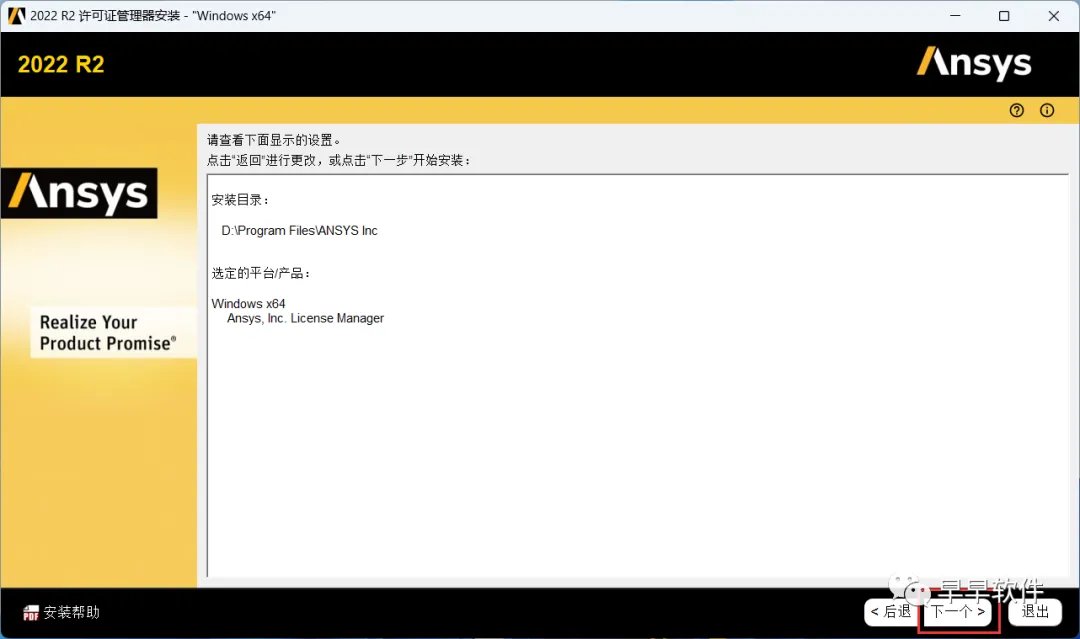Minimize the installer window

[955, 16]
